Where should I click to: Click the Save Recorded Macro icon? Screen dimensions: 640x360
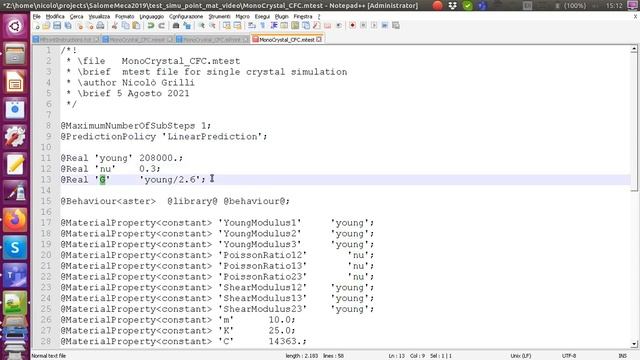[x=396, y=26]
